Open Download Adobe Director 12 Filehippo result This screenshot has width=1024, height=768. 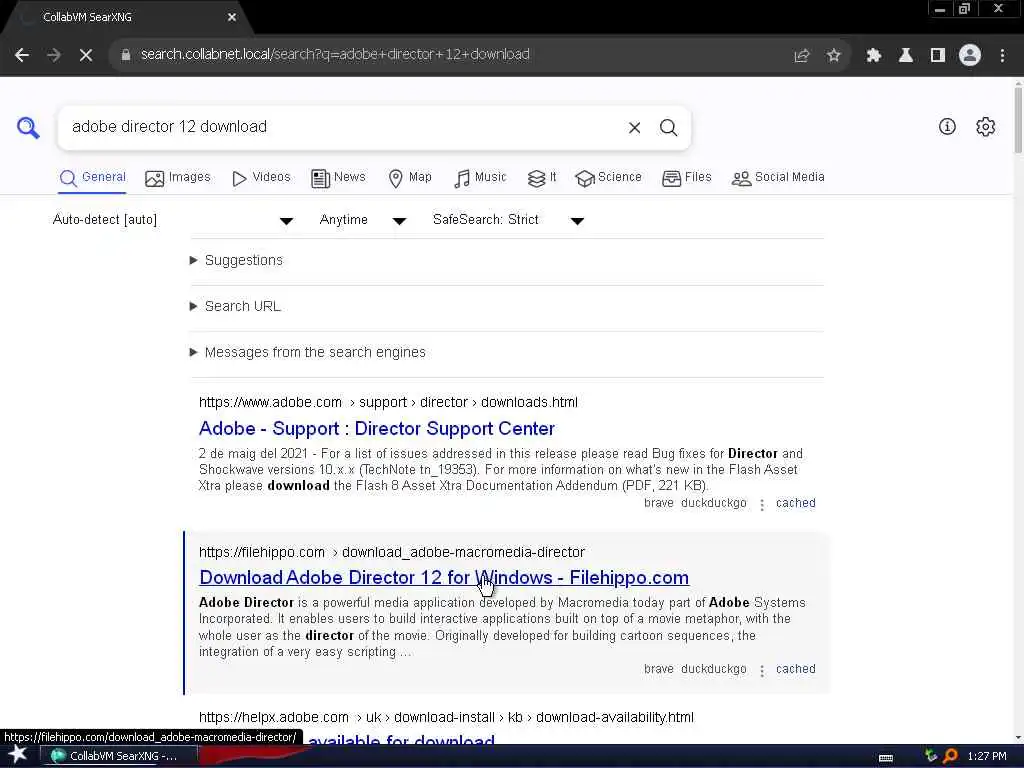(x=444, y=578)
